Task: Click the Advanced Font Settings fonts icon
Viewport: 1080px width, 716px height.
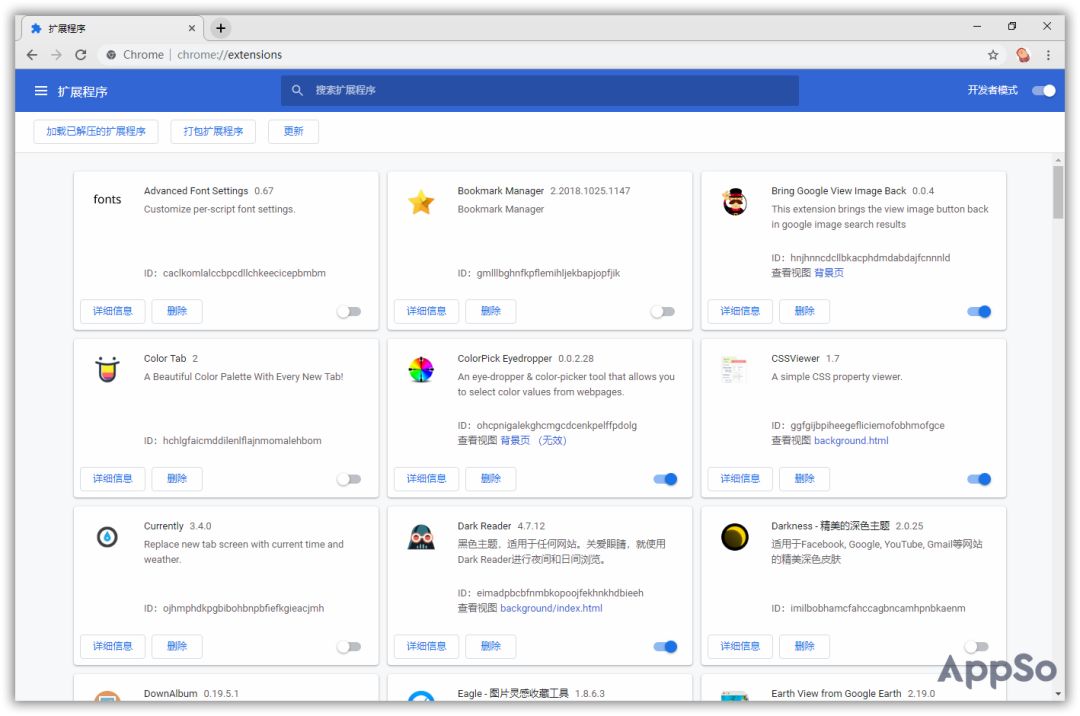Action: [107, 199]
